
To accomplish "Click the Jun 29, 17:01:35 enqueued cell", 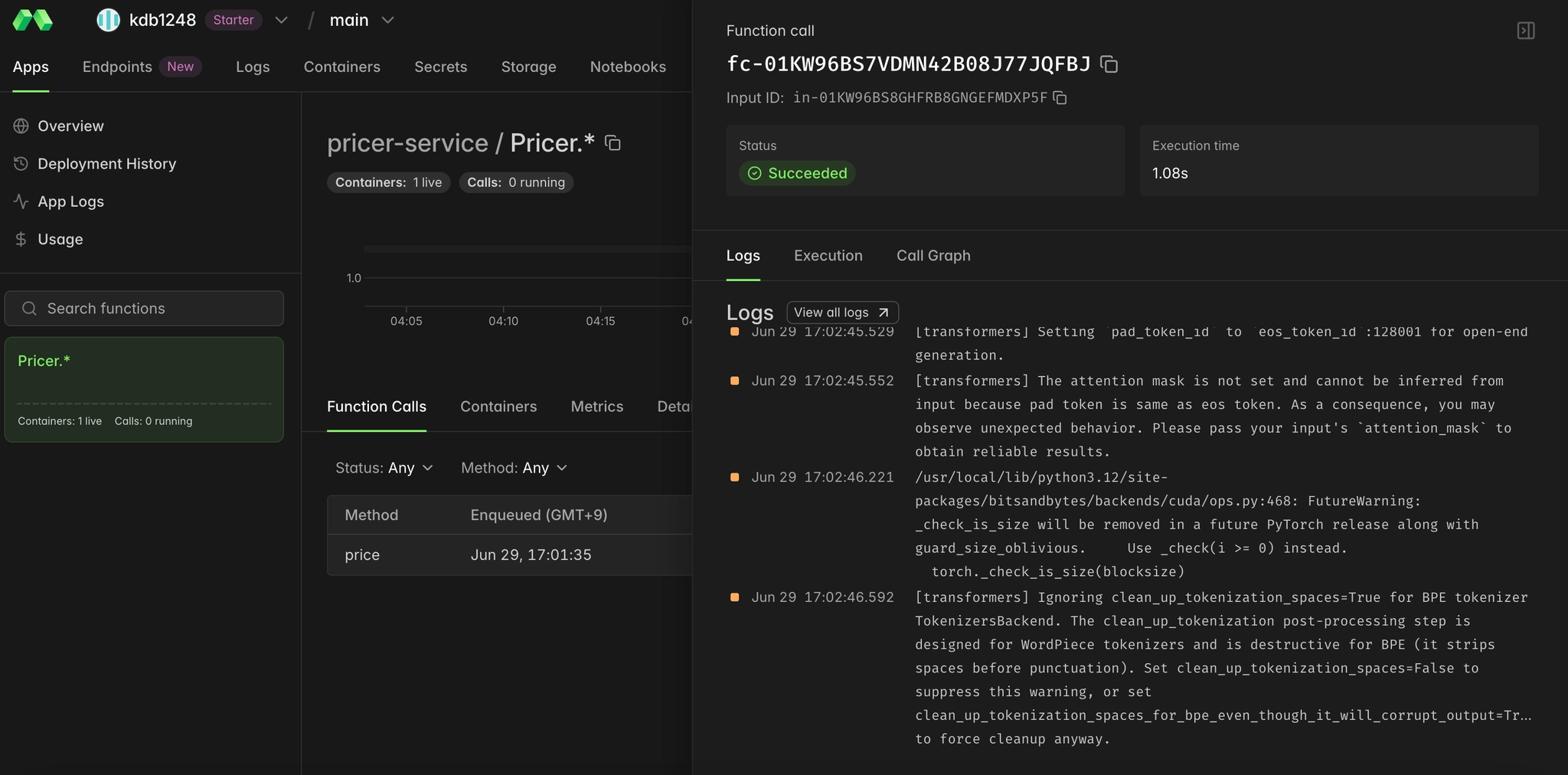I will (x=531, y=555).
